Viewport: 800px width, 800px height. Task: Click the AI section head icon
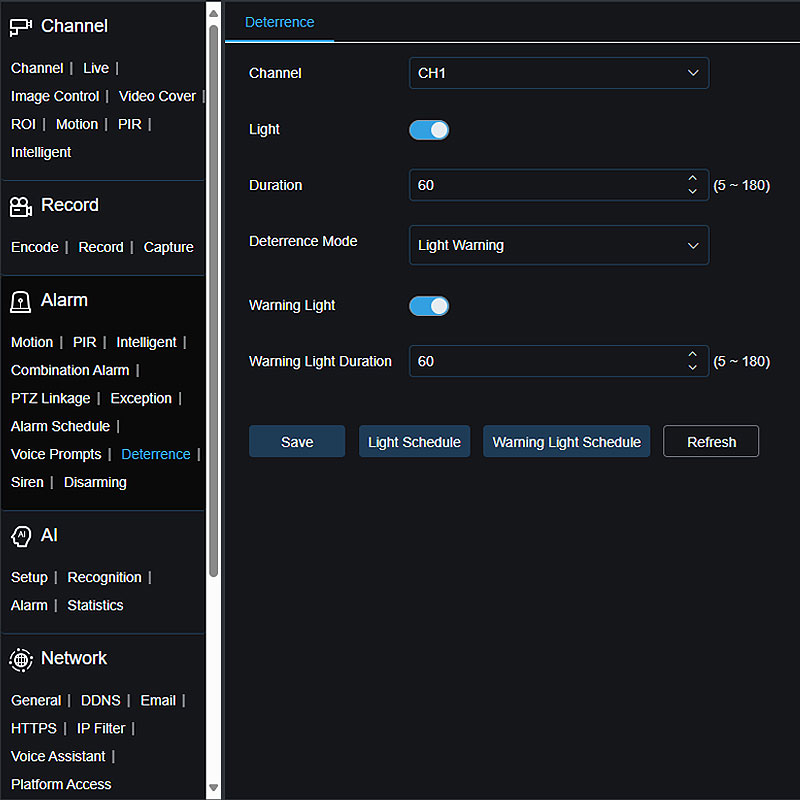pyautogui.click(x=21, y=536)
